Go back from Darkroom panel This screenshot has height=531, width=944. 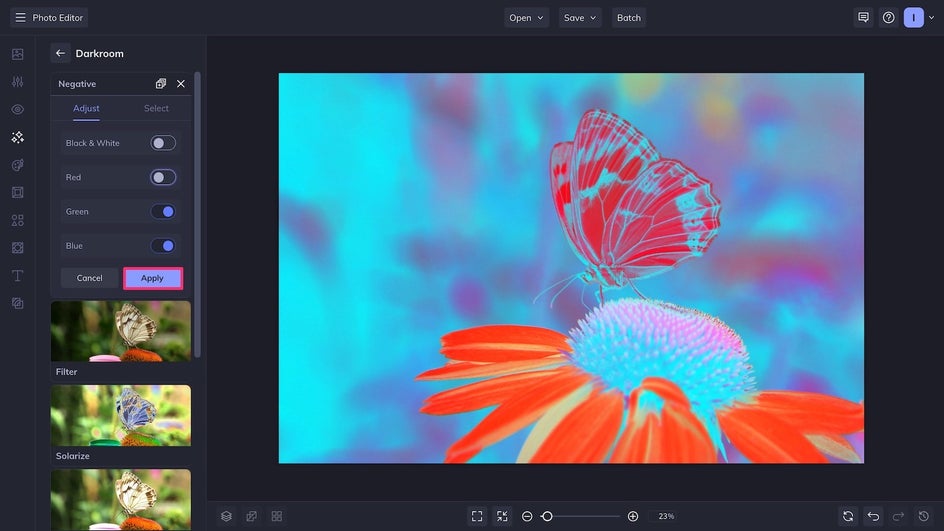(60, 53)
